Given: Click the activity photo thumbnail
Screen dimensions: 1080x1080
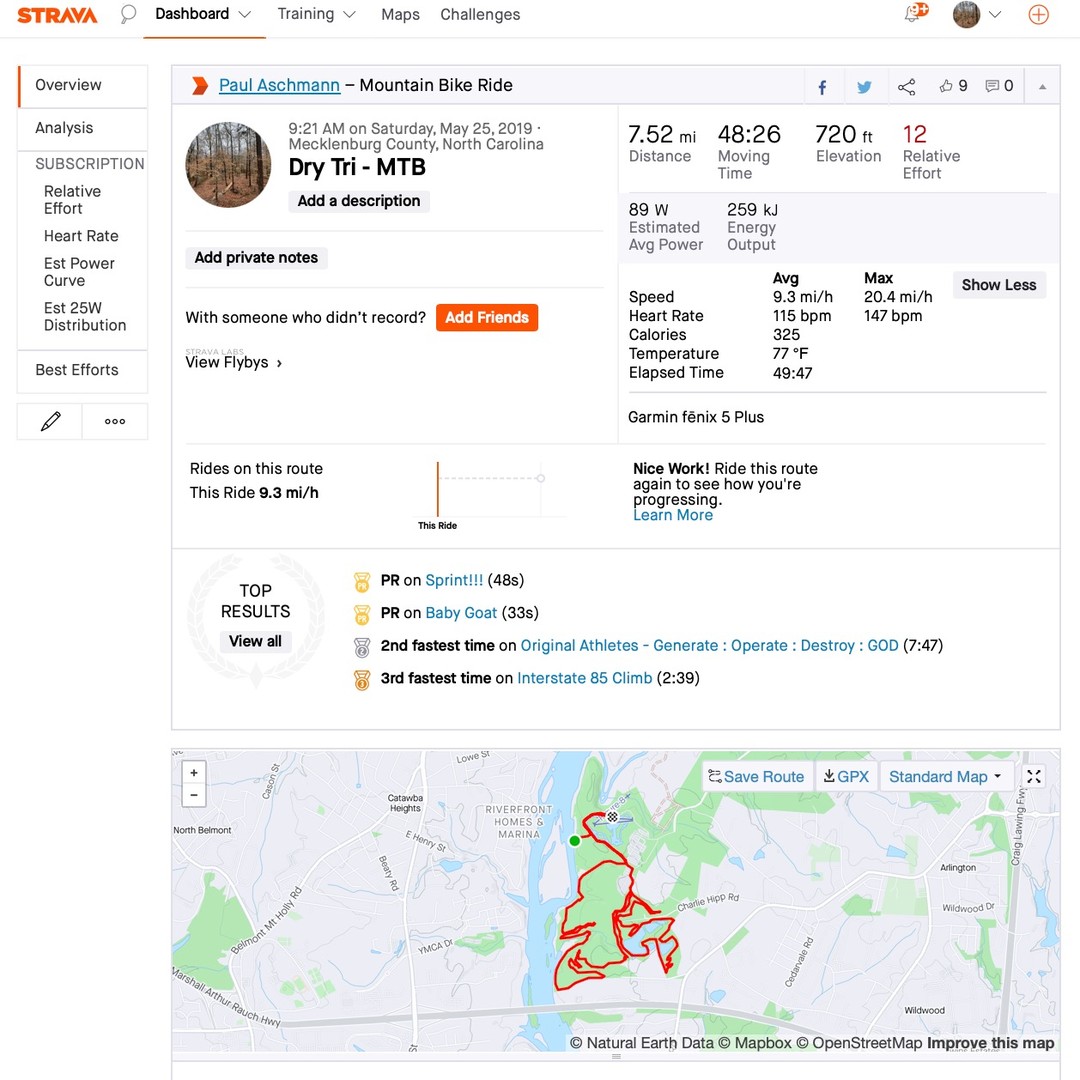Looking at the screenshot, I should [x=229, y=165].
